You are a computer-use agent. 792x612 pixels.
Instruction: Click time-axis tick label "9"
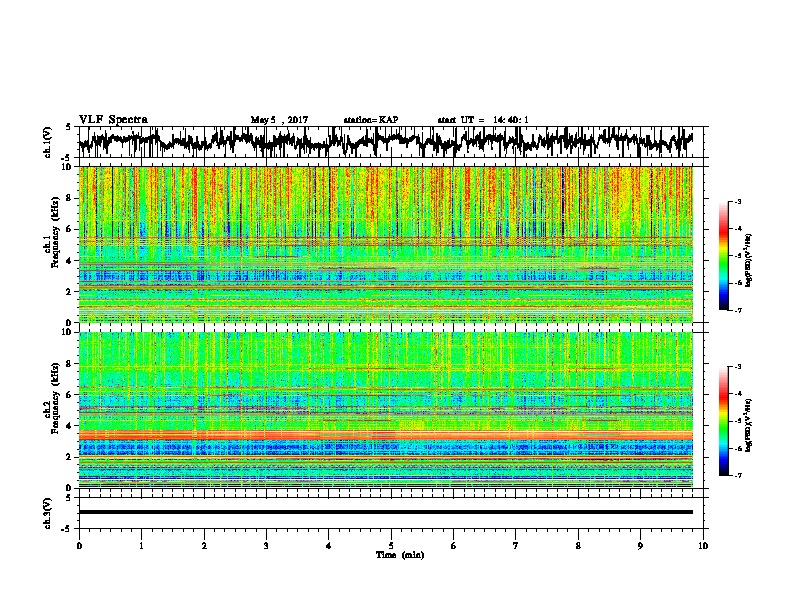640,546
